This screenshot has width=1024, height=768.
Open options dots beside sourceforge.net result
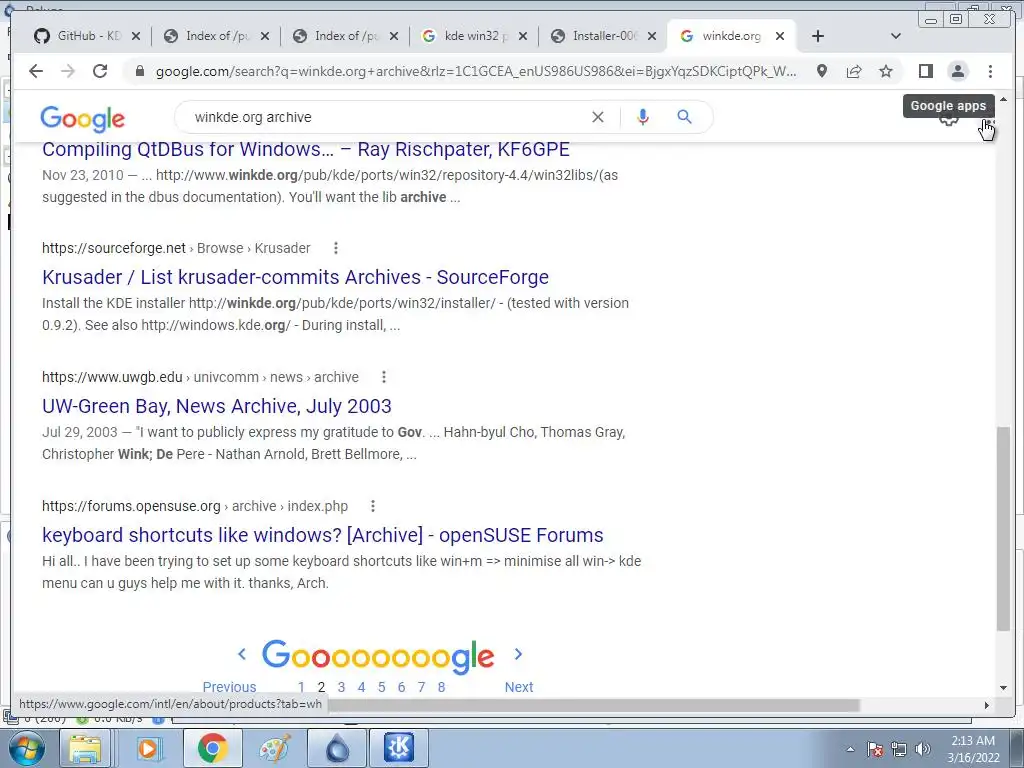click(336, 248)
